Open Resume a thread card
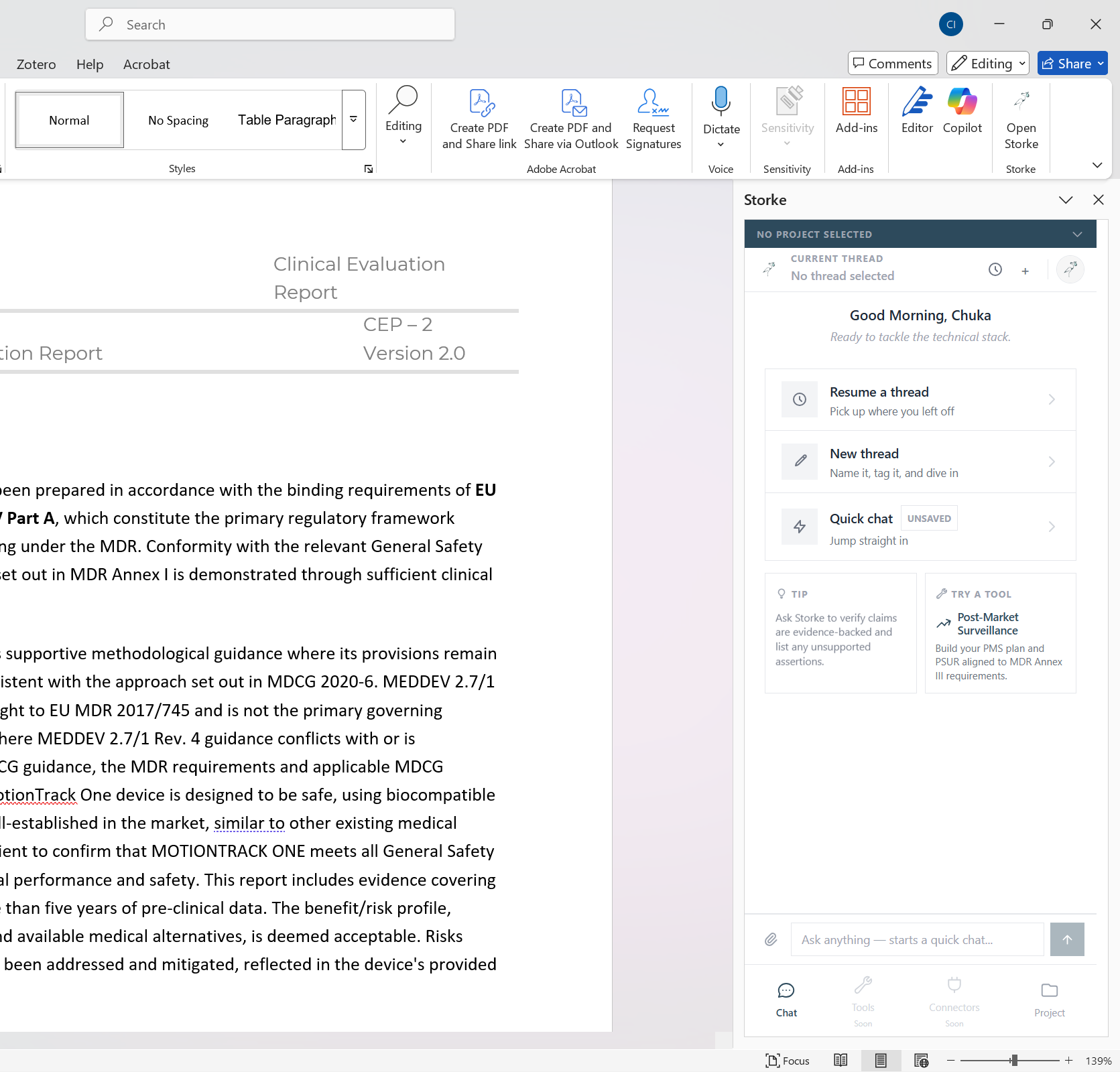The width and height of the screenshot is (1120, 1072). click(x=920, y=400)
